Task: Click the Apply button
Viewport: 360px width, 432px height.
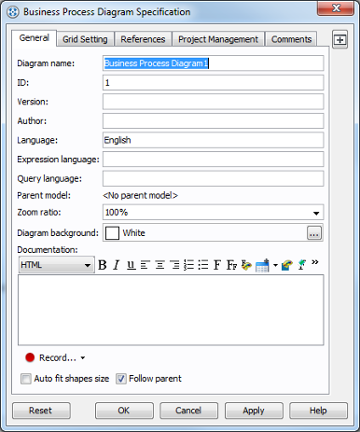Action: (x=254, y=410)
